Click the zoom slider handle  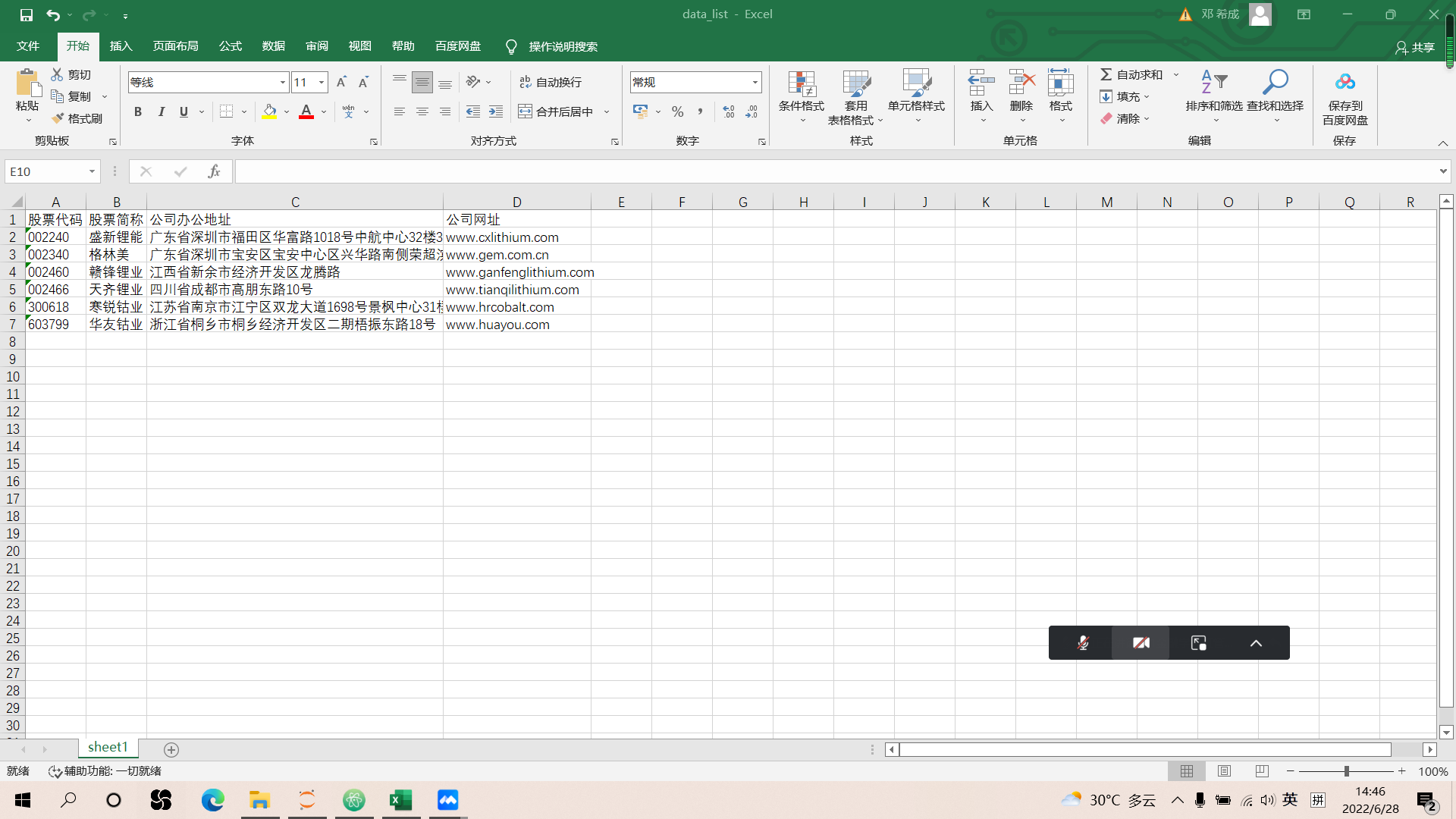(1346, 771)
